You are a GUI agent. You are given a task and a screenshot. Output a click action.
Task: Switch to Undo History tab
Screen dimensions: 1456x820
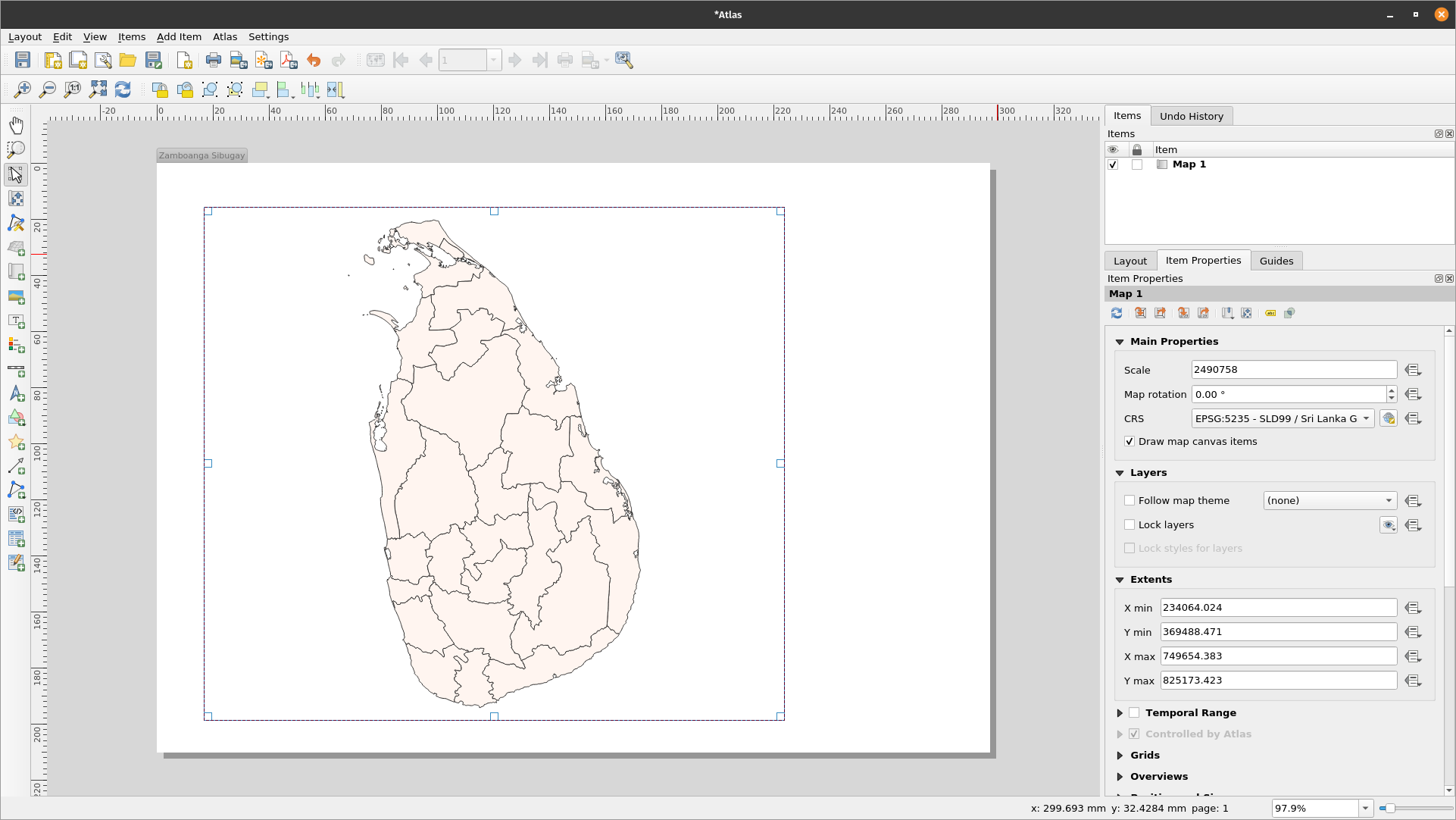(1192, 116)
